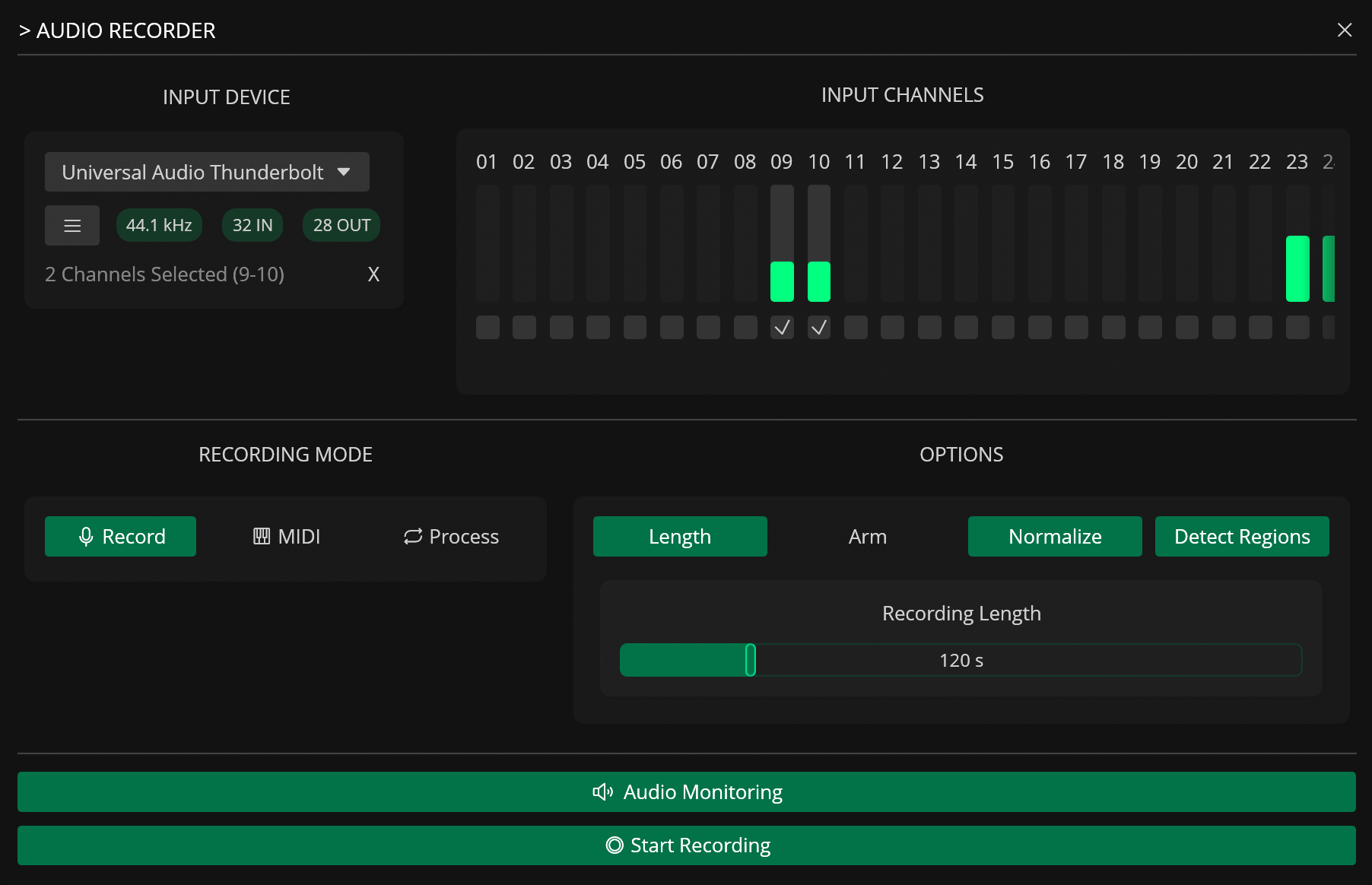Enable input channel 22 checkbox
The width and height of the screenshot is (1372, 885).
[1260, 328]
